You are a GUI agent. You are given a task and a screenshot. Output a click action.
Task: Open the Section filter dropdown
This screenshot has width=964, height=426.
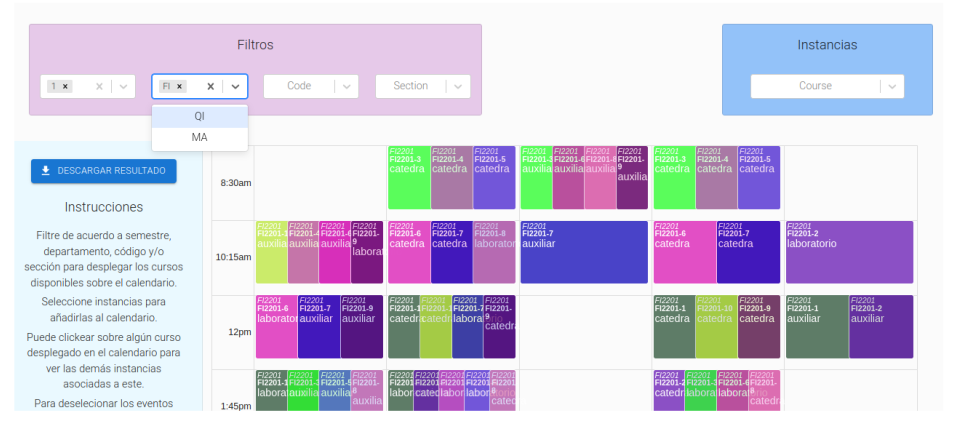[458, 87]
